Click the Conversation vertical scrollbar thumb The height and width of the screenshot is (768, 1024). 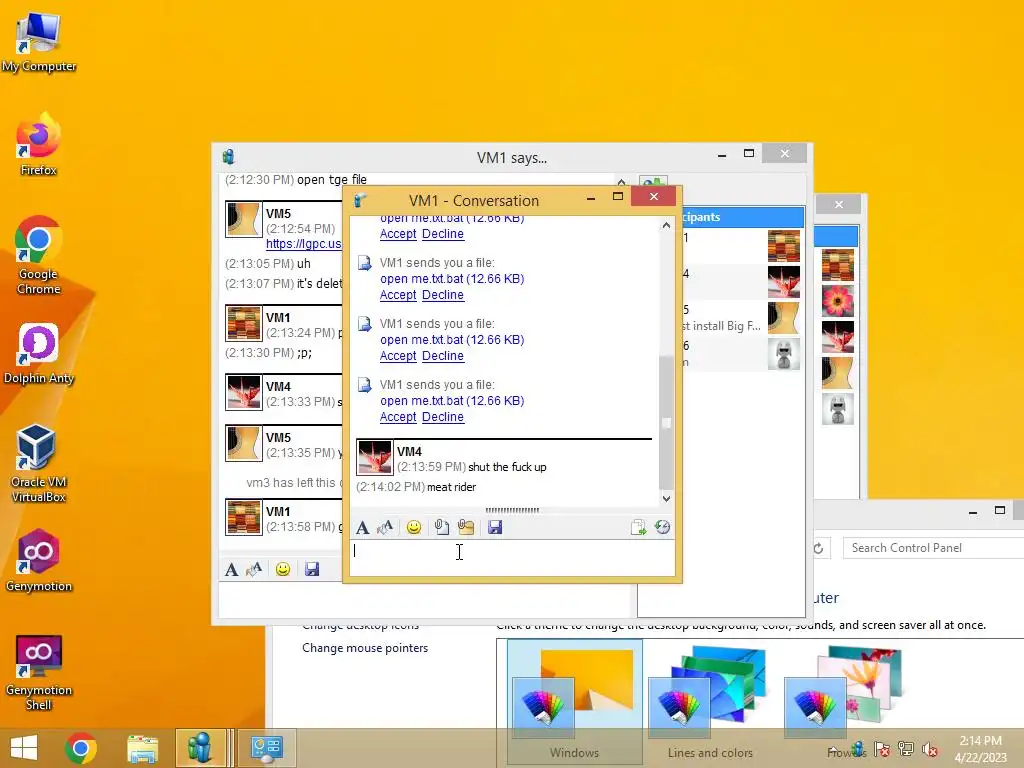tap(666, 422)
